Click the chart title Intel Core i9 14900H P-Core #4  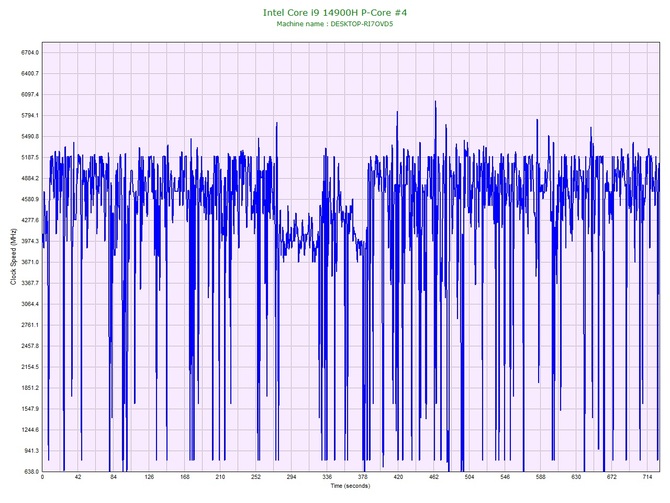[x=335, y=12]
